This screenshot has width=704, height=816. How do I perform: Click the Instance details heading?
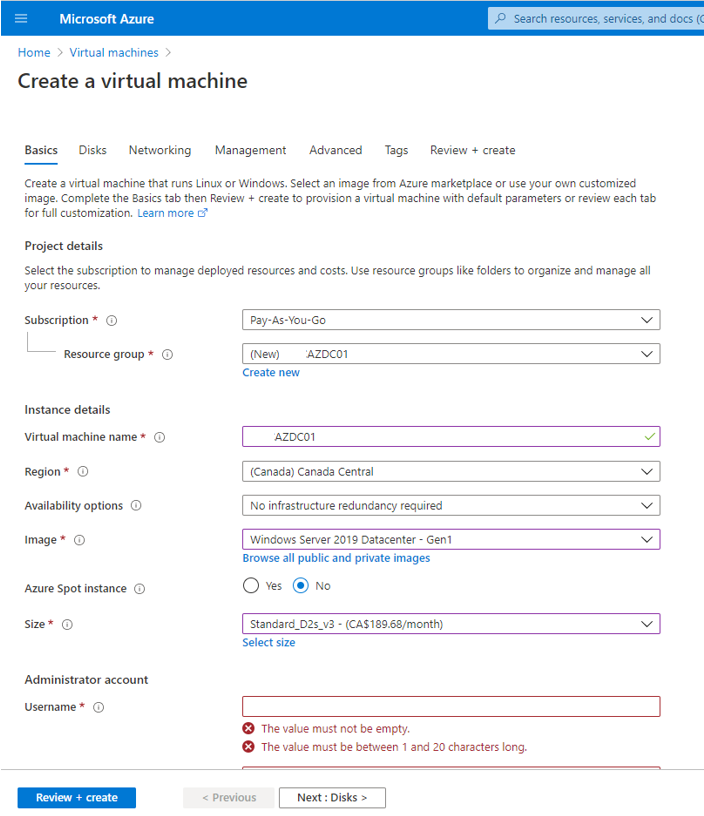coord(67,410)
